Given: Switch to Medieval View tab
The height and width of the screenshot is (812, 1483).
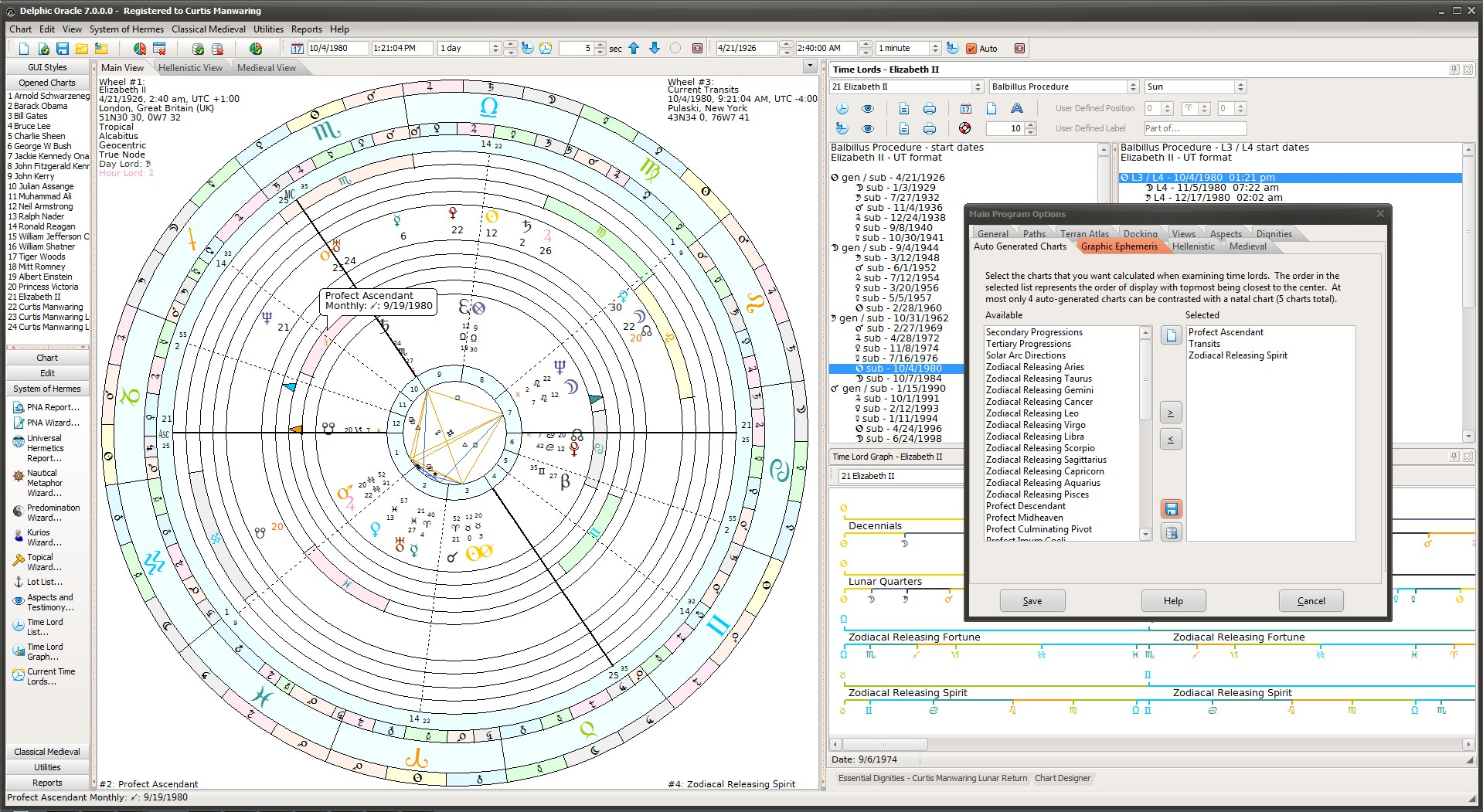Looking at the screenshot, I should tap(267, 68).
